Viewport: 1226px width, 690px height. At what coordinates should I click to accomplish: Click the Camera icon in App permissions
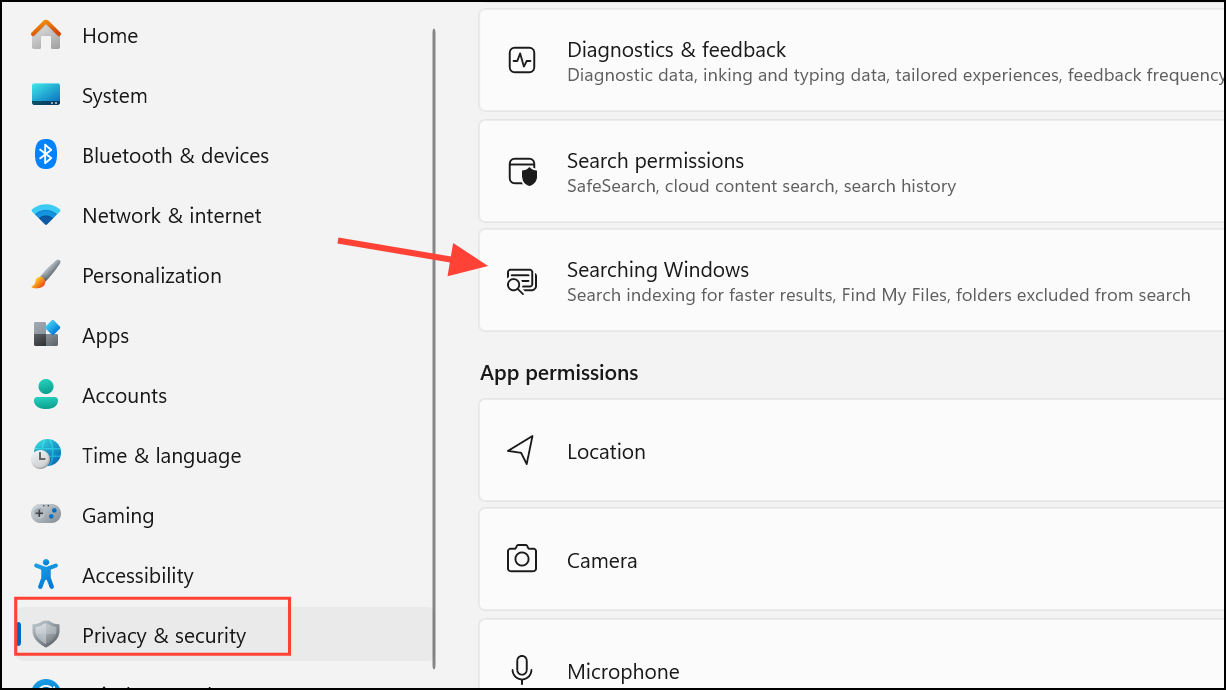[522, 560]
